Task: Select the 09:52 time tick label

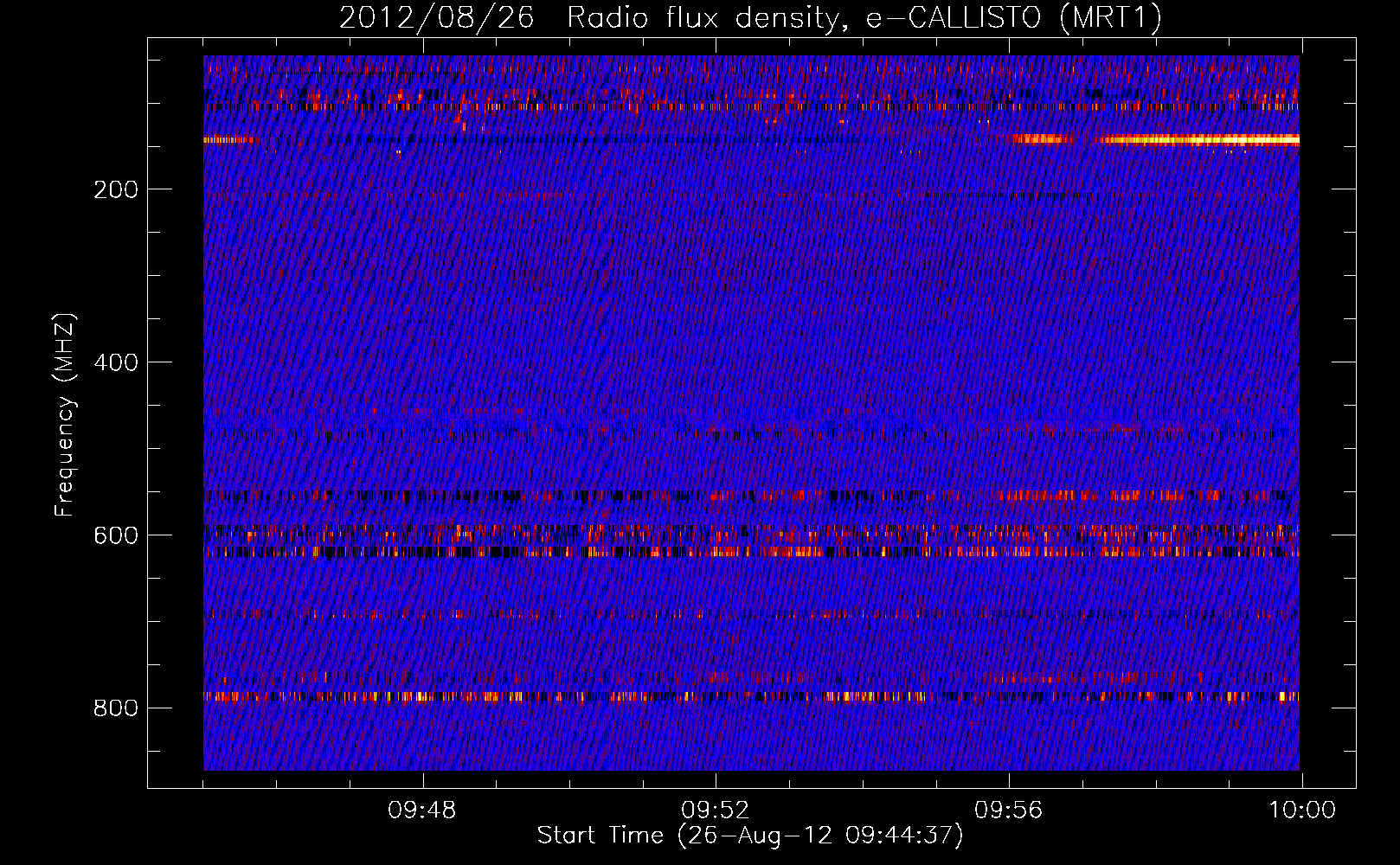Action: click(716, 811)
